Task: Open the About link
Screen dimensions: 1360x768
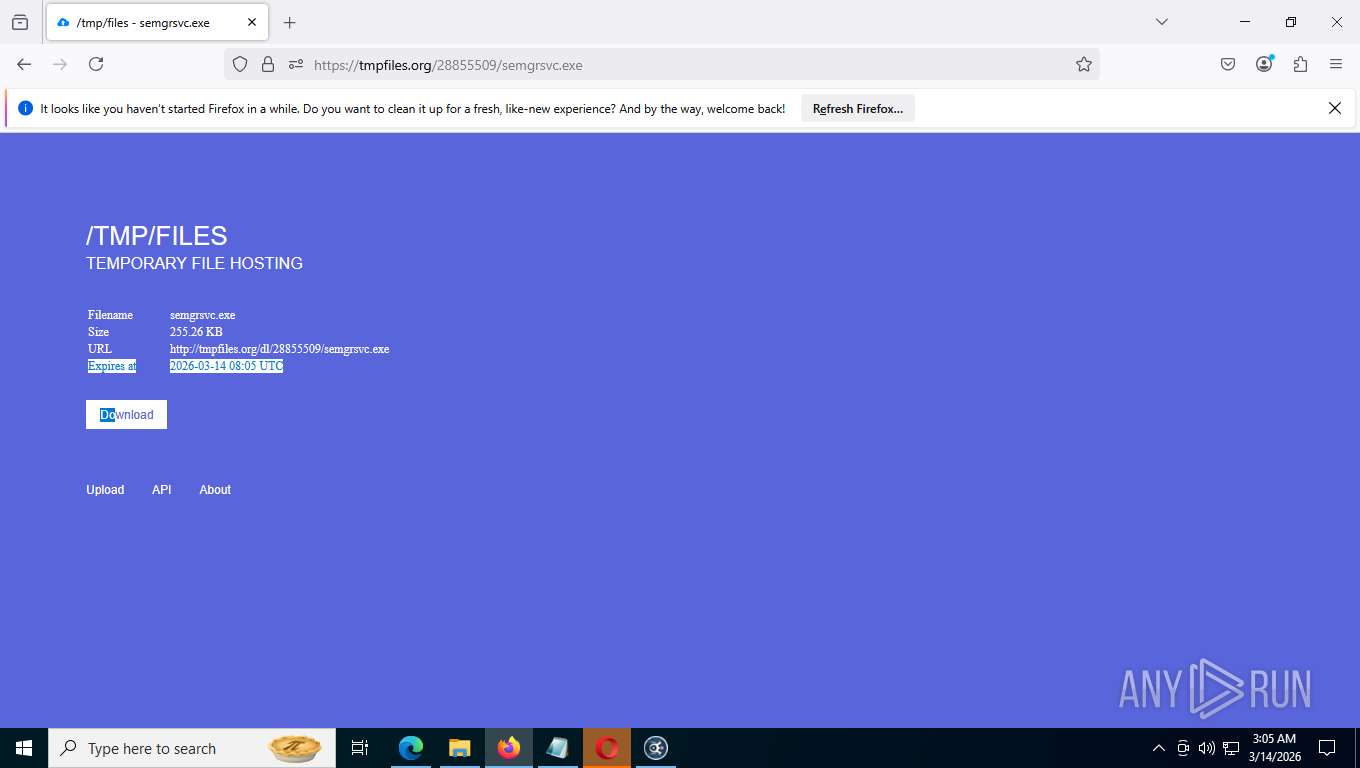Action: coord(215,490)
